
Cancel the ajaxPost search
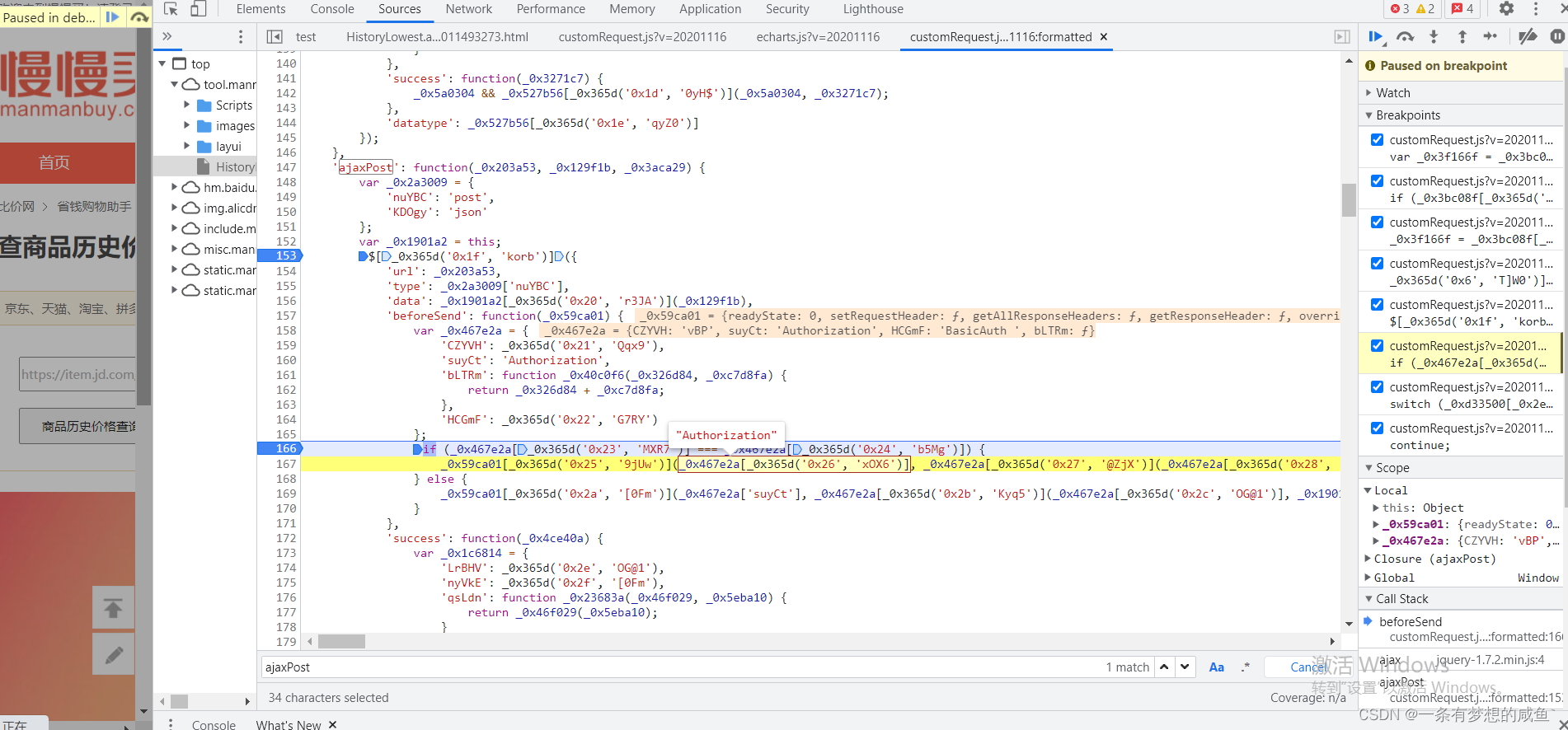1309,667
